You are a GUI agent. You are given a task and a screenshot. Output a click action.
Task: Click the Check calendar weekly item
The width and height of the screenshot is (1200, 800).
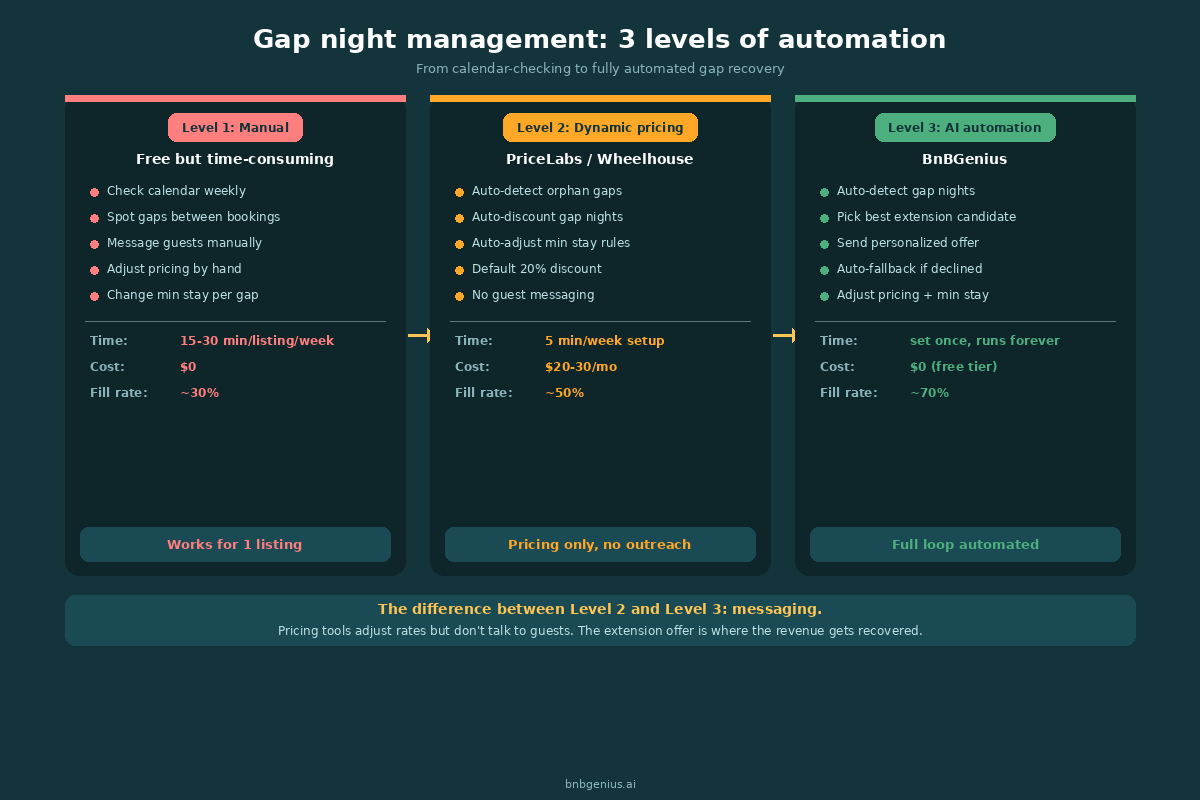(176, 191)
